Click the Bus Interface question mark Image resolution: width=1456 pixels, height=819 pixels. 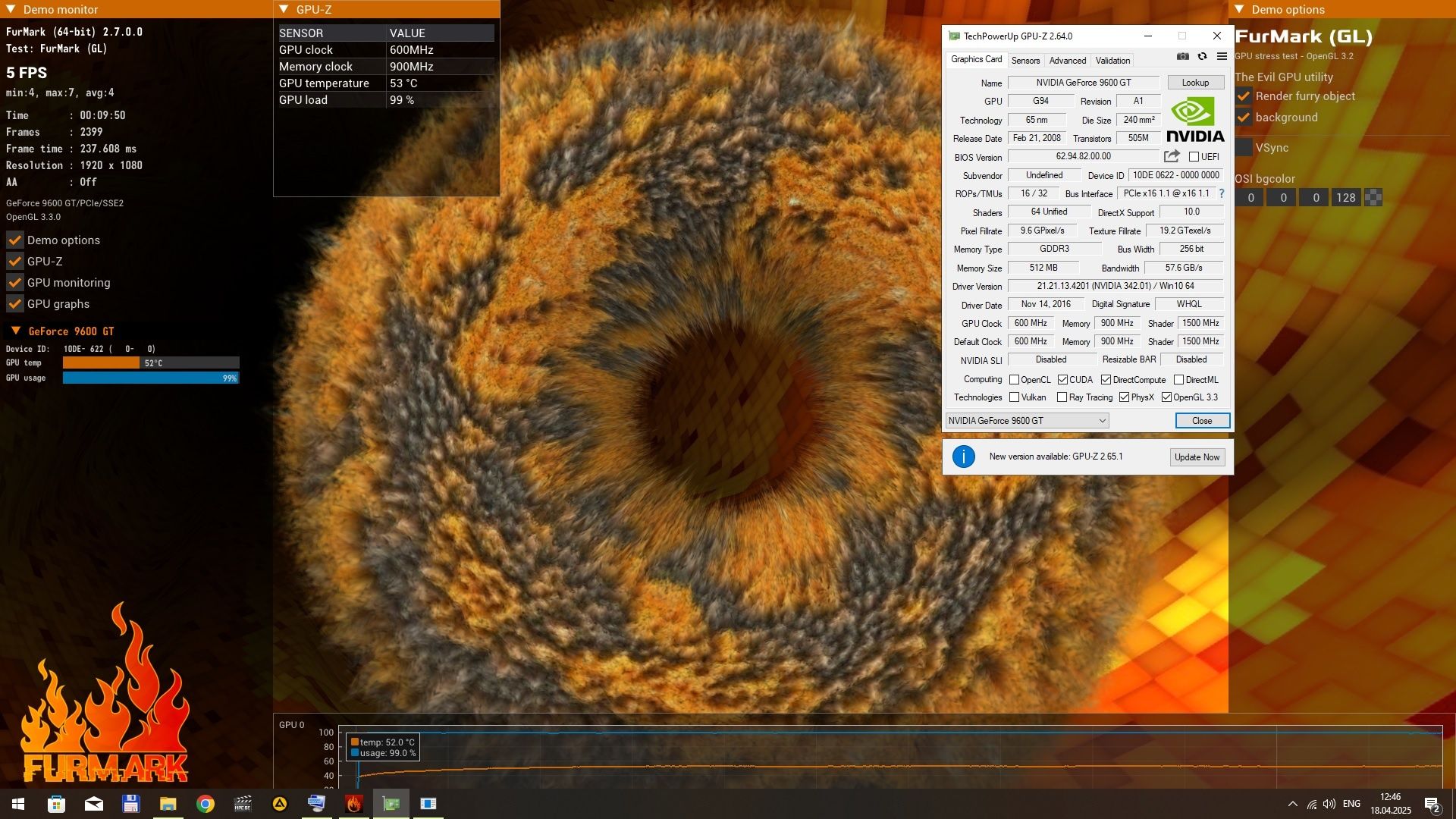point(1221,193)
